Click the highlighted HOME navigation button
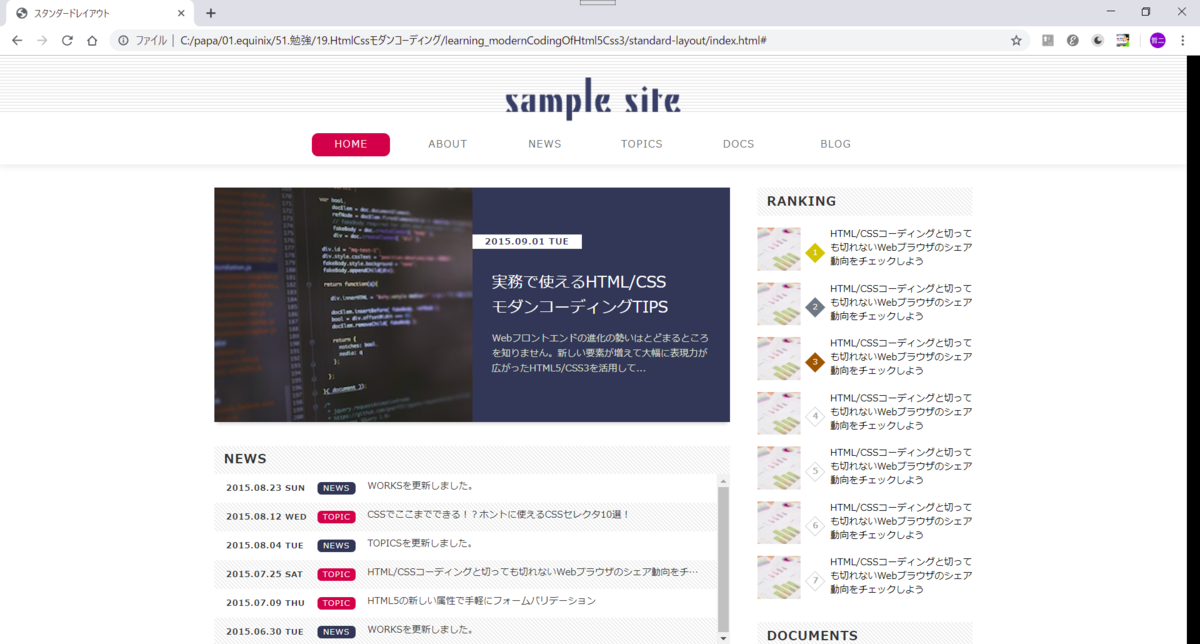This screenshot has width=1200, height=644. (350, 144)
